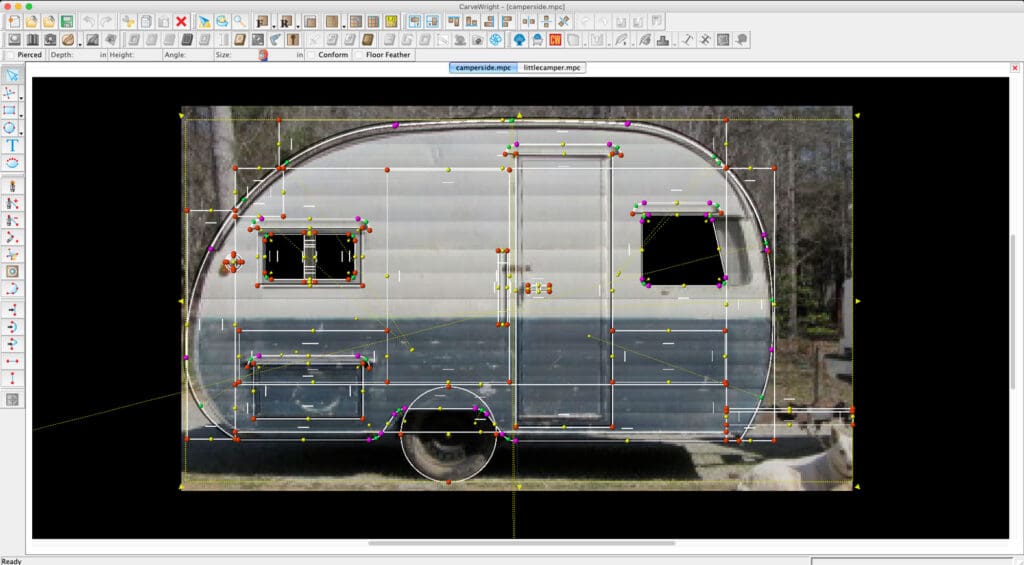
Task: Click the horizontal scrollbar below the canvas
Action: [x=520, y=543]
